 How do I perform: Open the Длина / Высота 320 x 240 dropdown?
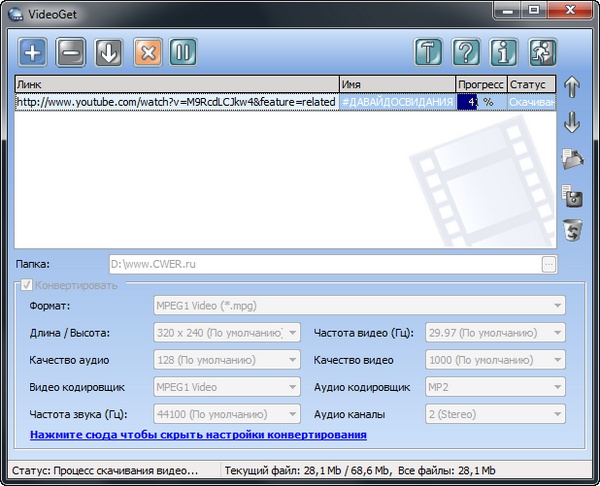pos(226,332)
